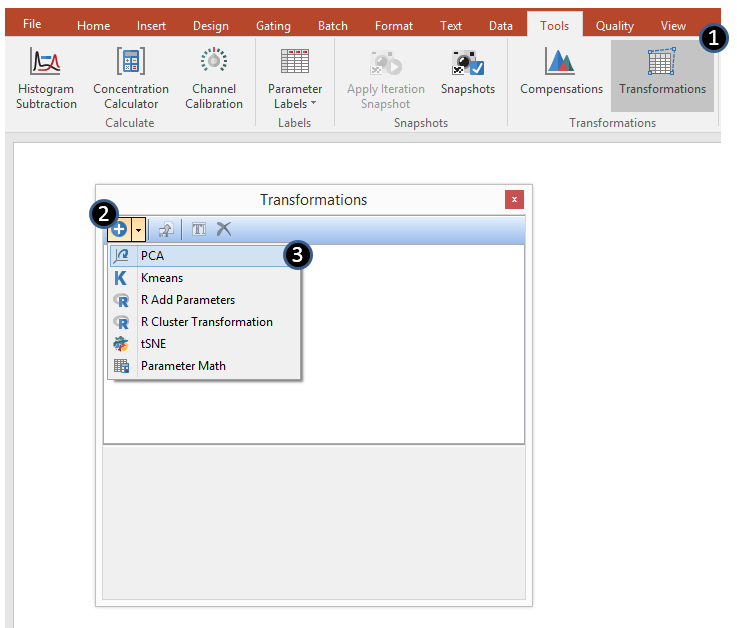The height and width of the screenshot is (628, 737).
Task: Open the dropdown arrow next to add button
Action: pyautogui.click(x=140, y=230)
